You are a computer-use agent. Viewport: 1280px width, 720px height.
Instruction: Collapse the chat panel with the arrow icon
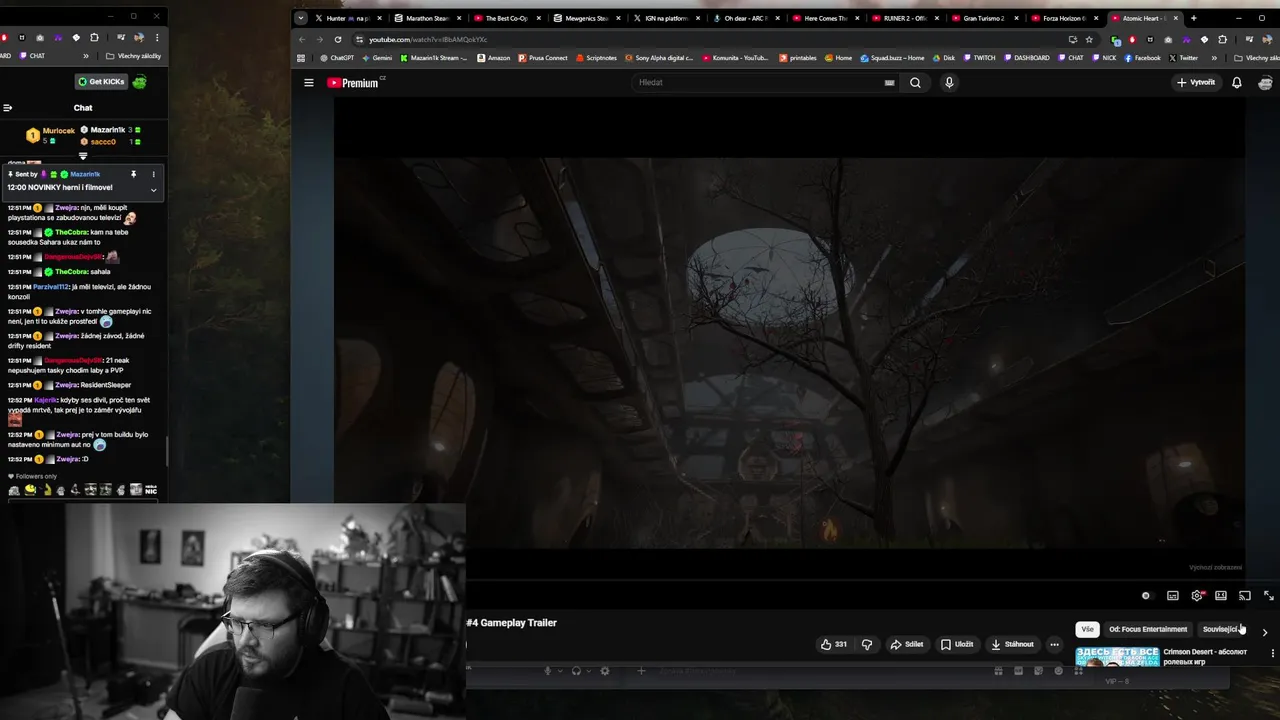click(8, 108)
